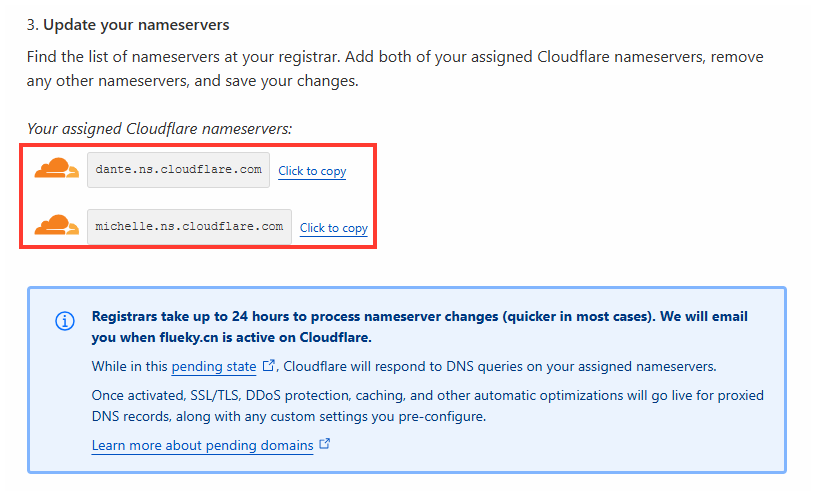
Task: Click the Cloudflare logo beside dante nameserver
Action: (57, 170)
